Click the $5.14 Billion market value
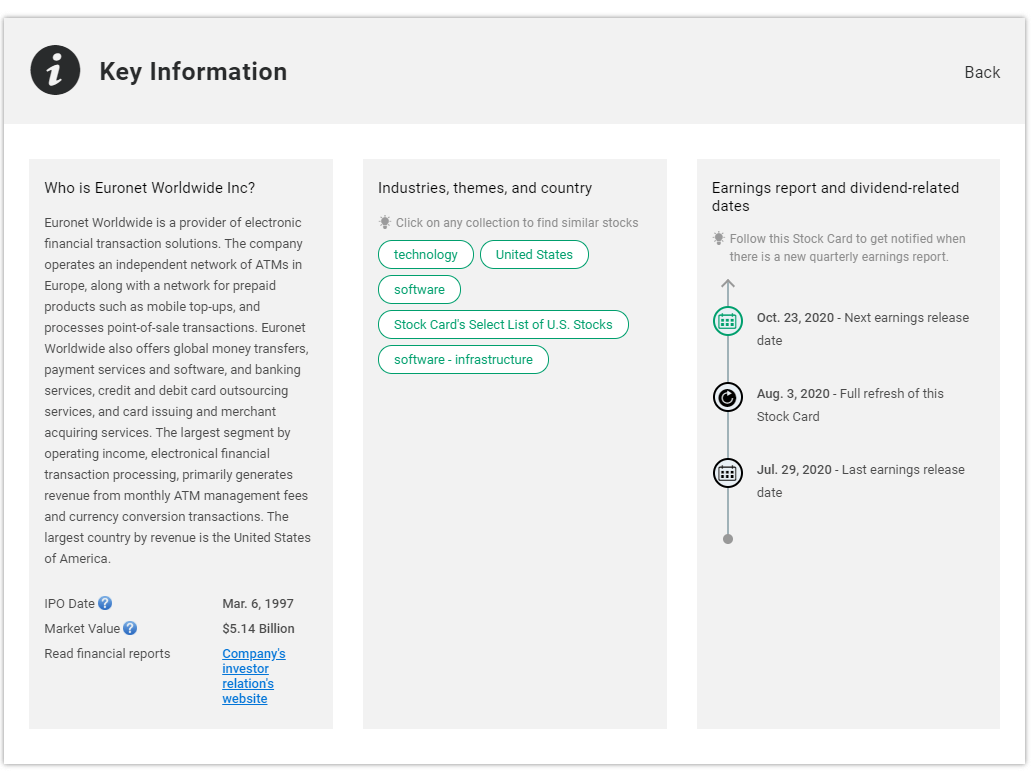Image resolution: width=1031 pixels, height=772 pixels. pos(258,629)
